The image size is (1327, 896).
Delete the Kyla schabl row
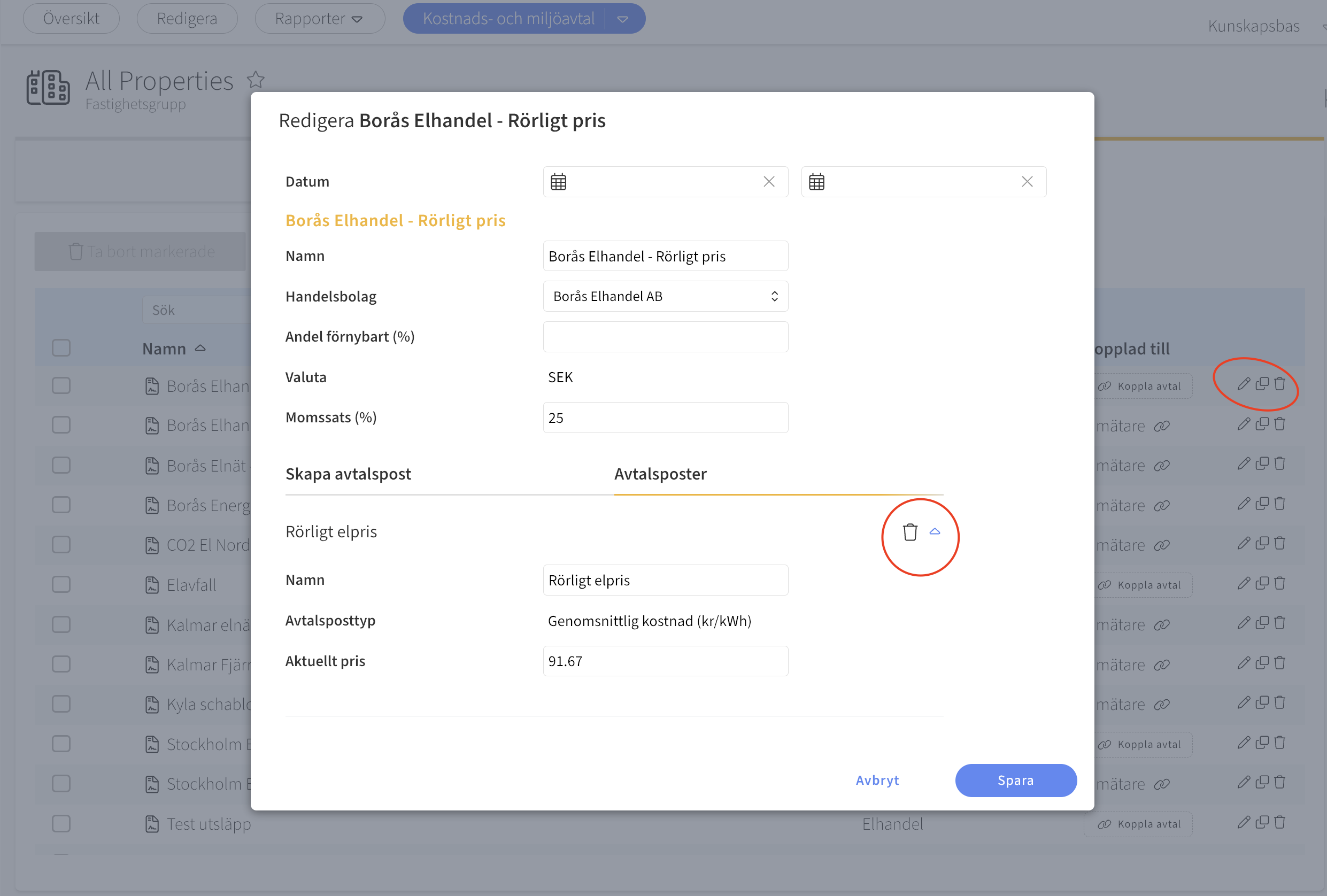[x=1280, y=702]
